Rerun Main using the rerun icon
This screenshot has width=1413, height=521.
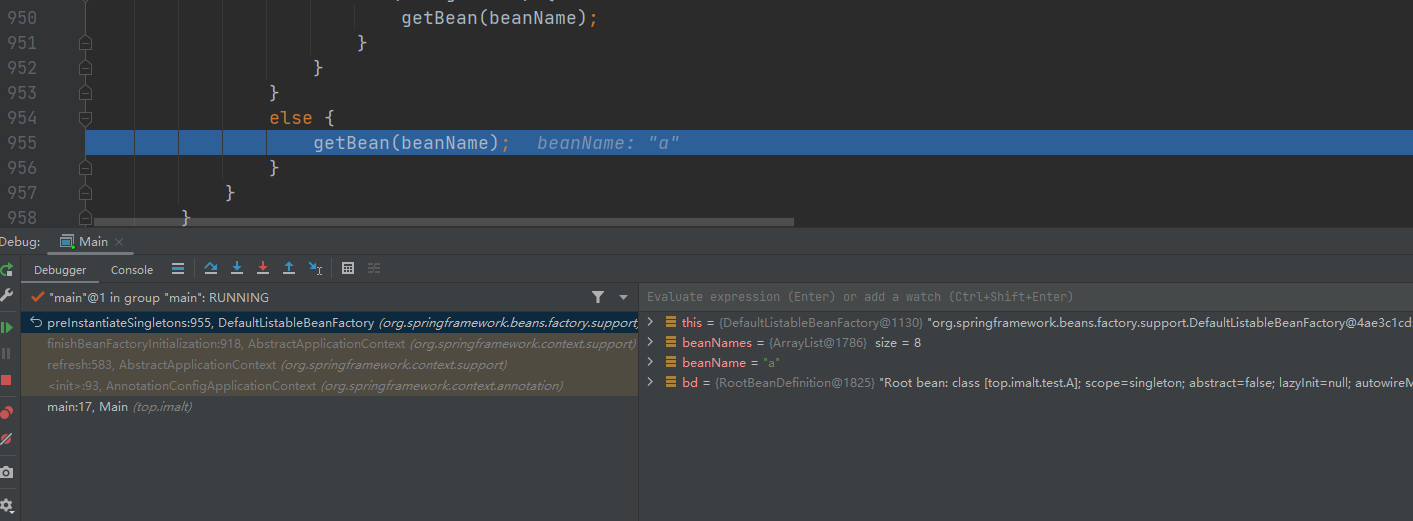7,269
